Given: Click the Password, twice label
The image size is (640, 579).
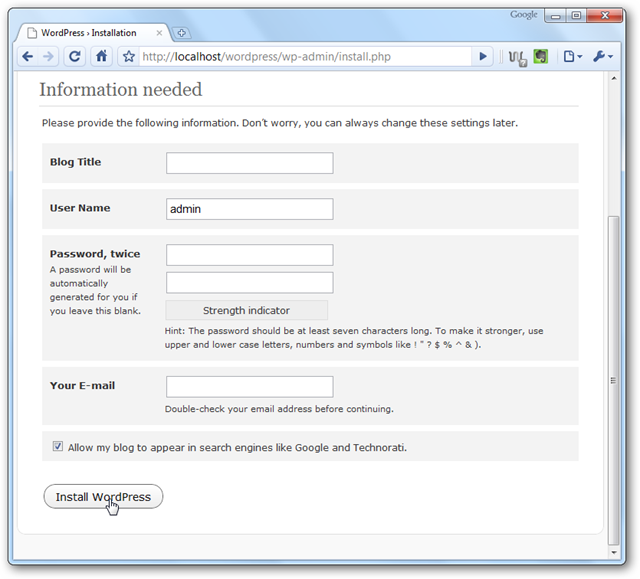Looking at the screenshot, I should 95,254.
